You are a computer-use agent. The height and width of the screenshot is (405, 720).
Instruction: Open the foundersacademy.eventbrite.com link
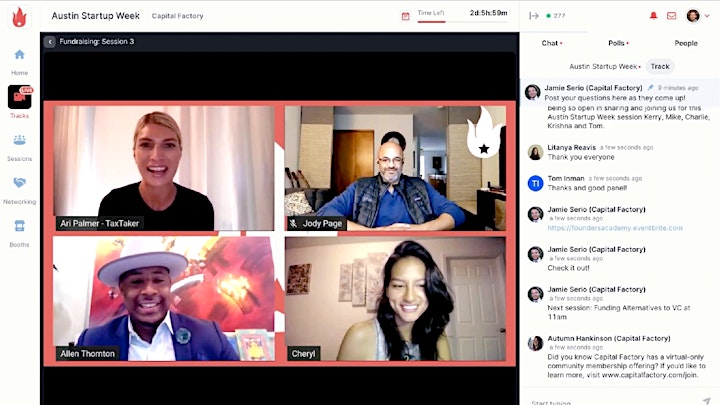[x=615, y=228]
